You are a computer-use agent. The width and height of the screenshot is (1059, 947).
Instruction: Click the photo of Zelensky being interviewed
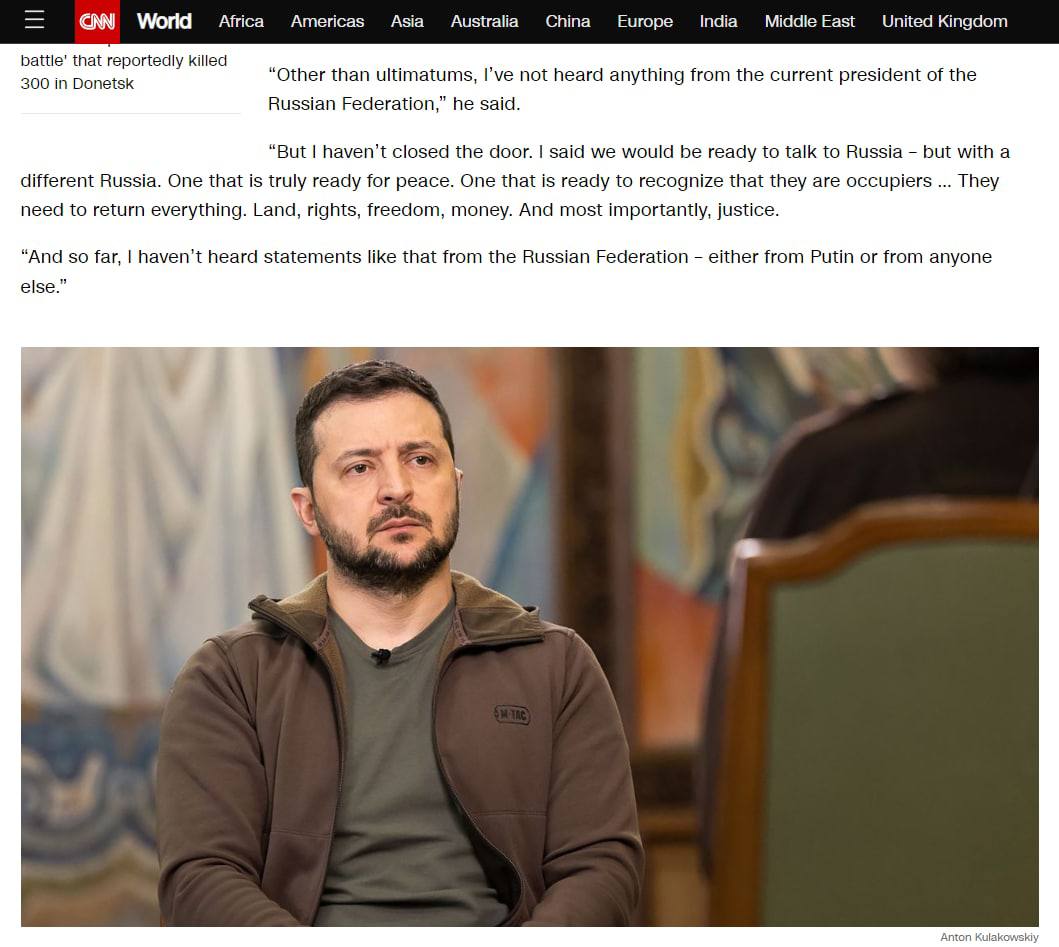click(529, 635)
